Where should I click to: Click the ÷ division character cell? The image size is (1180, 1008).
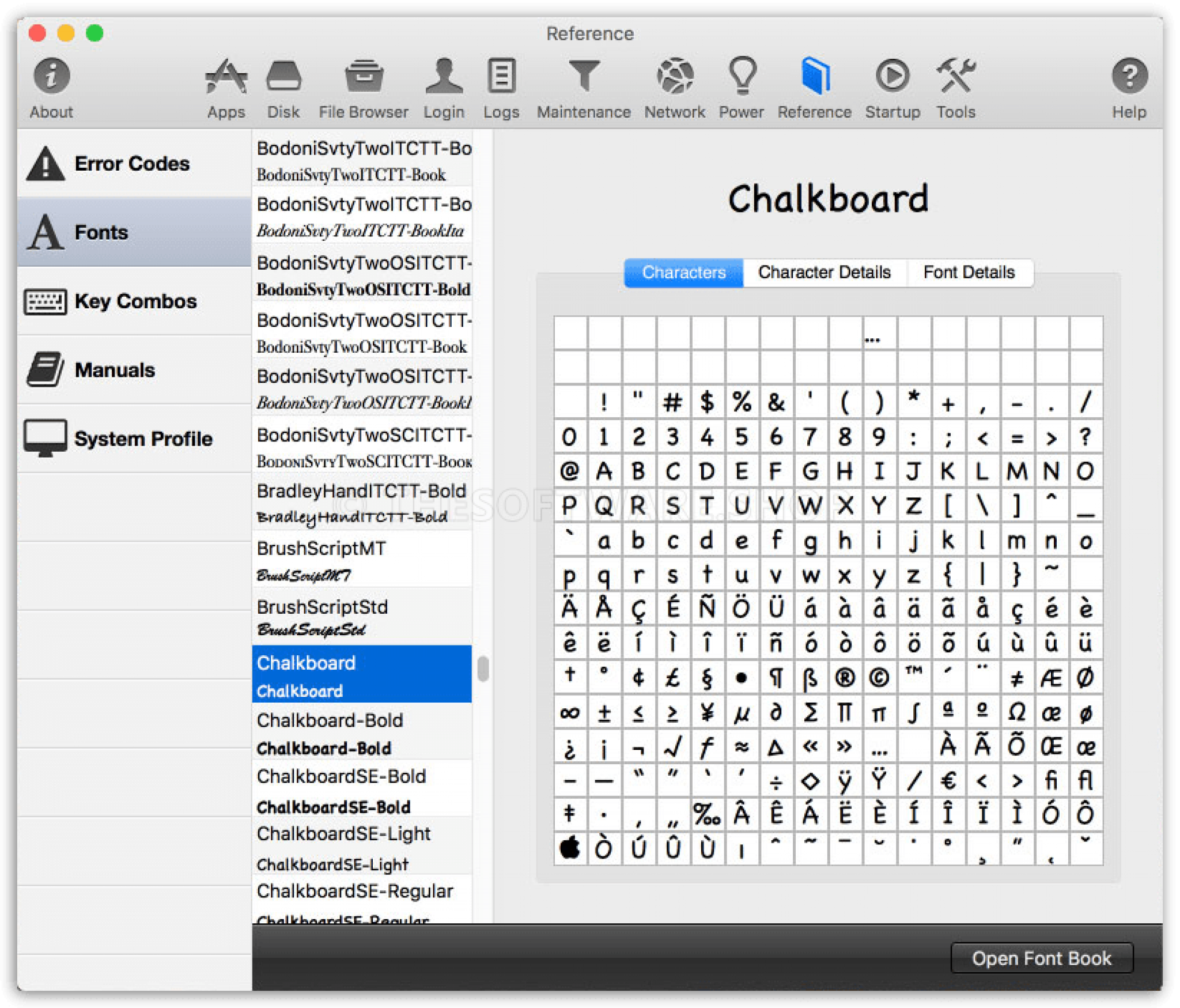click(776, 780)
